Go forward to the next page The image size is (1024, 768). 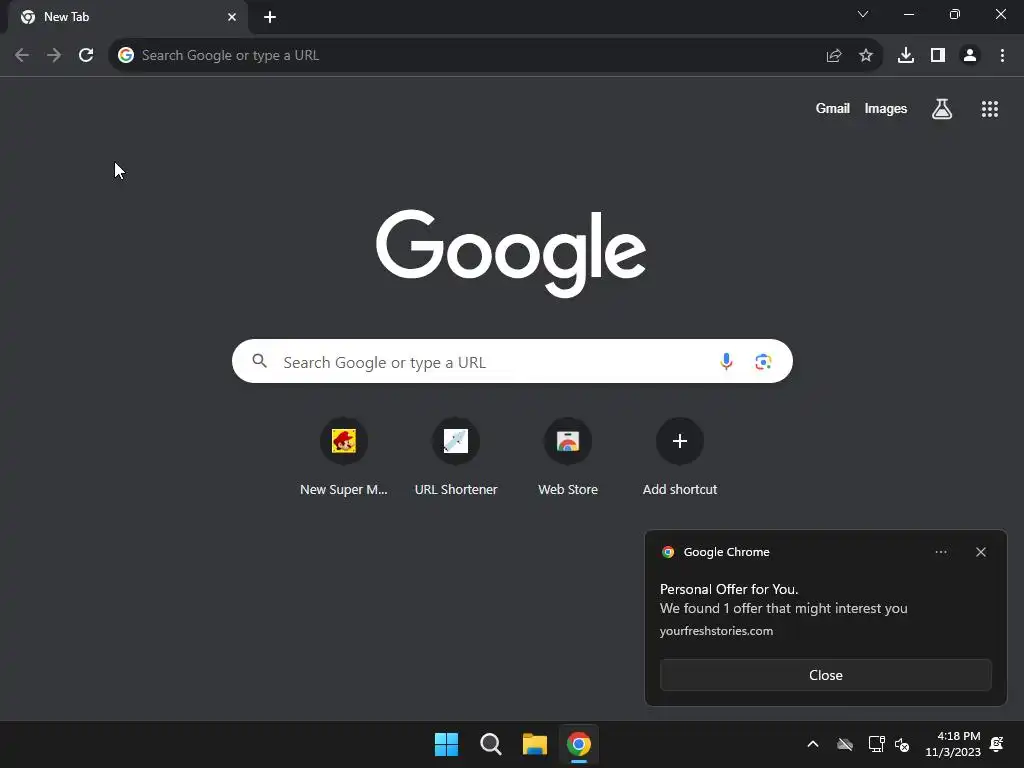54,56
